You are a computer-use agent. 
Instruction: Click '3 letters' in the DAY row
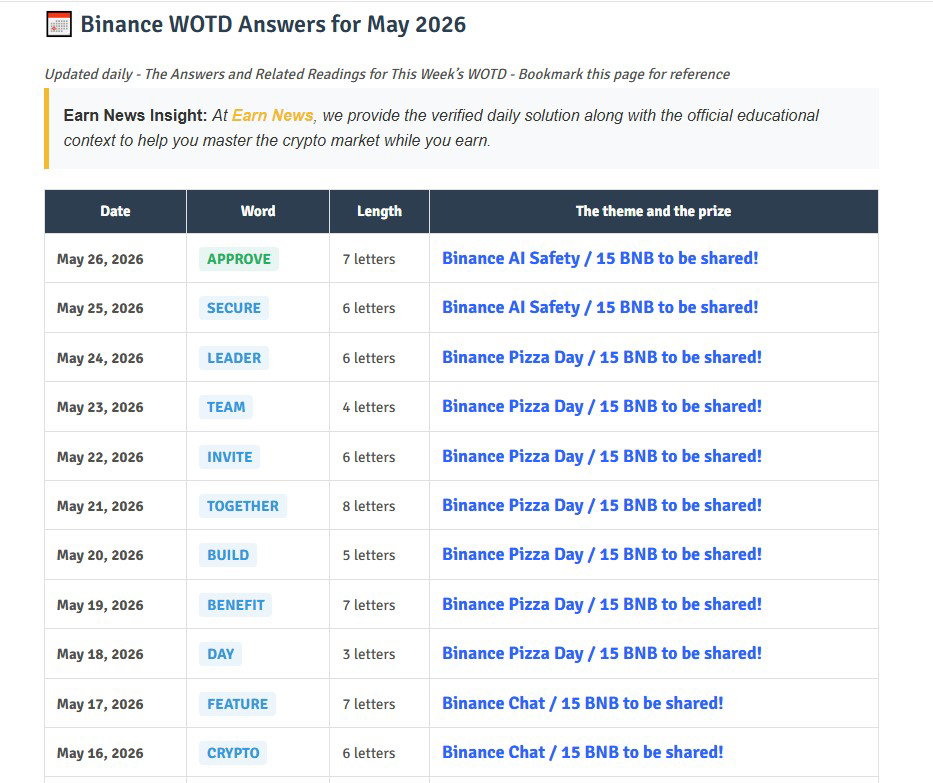point(369,654)
